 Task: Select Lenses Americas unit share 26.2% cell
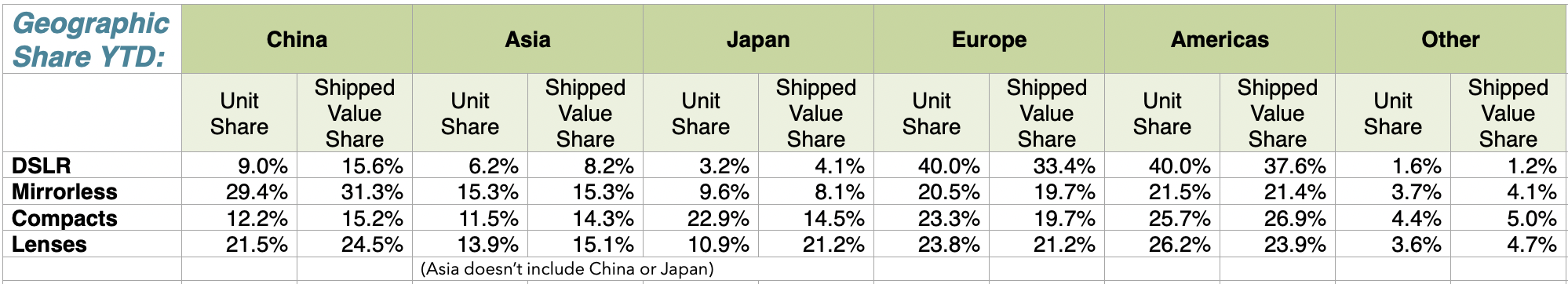point(1162,244)
